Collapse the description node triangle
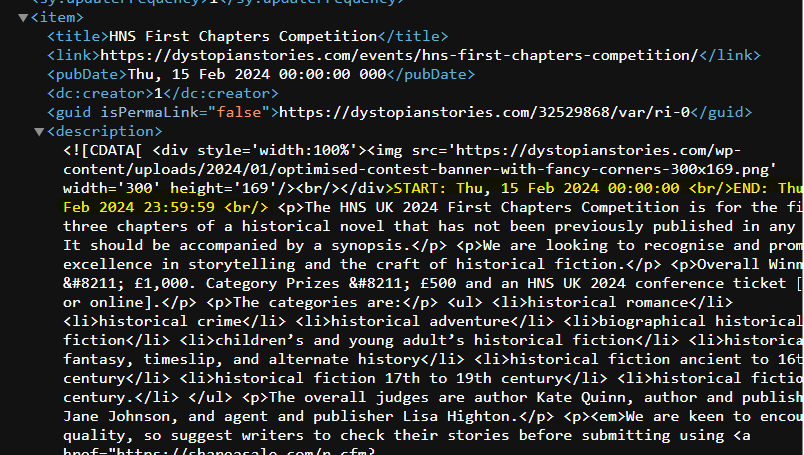Image resolution: width=804 pixels, height=455 pixels. pos(39,132)
